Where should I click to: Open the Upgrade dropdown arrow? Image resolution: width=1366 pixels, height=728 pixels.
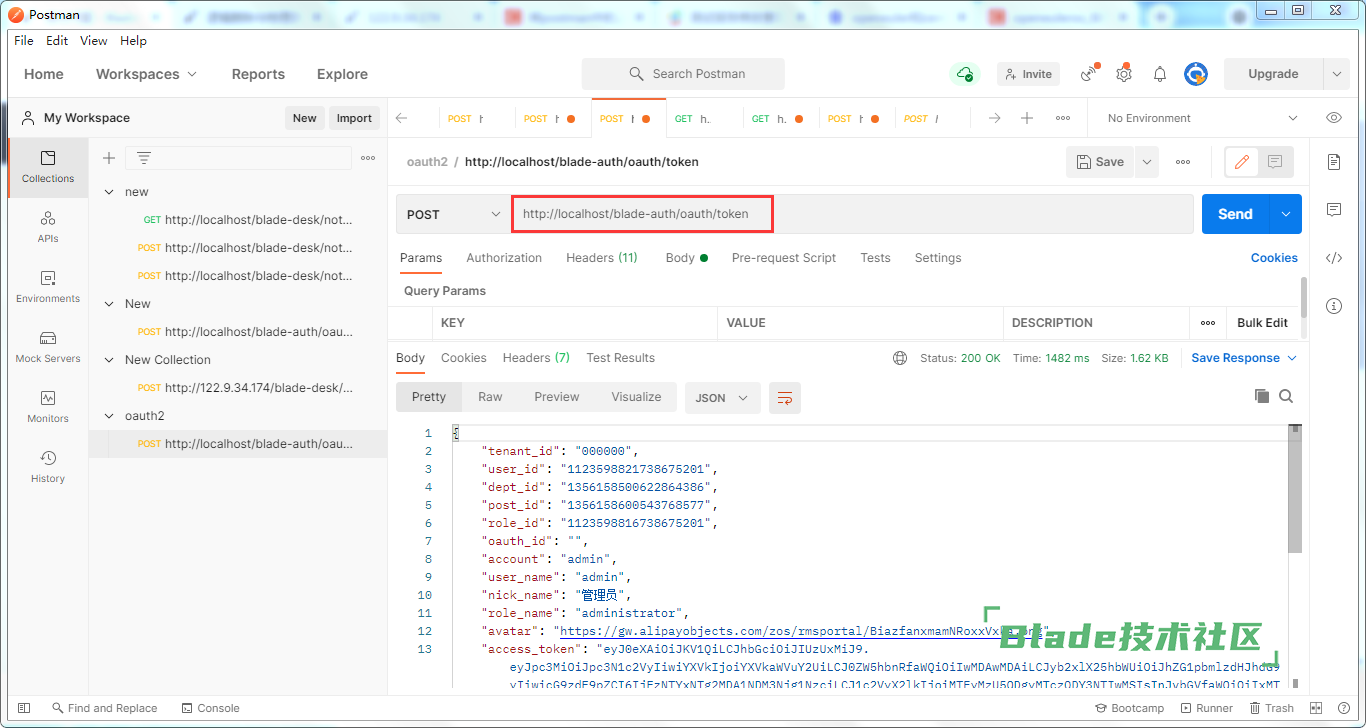point(1335,74)
